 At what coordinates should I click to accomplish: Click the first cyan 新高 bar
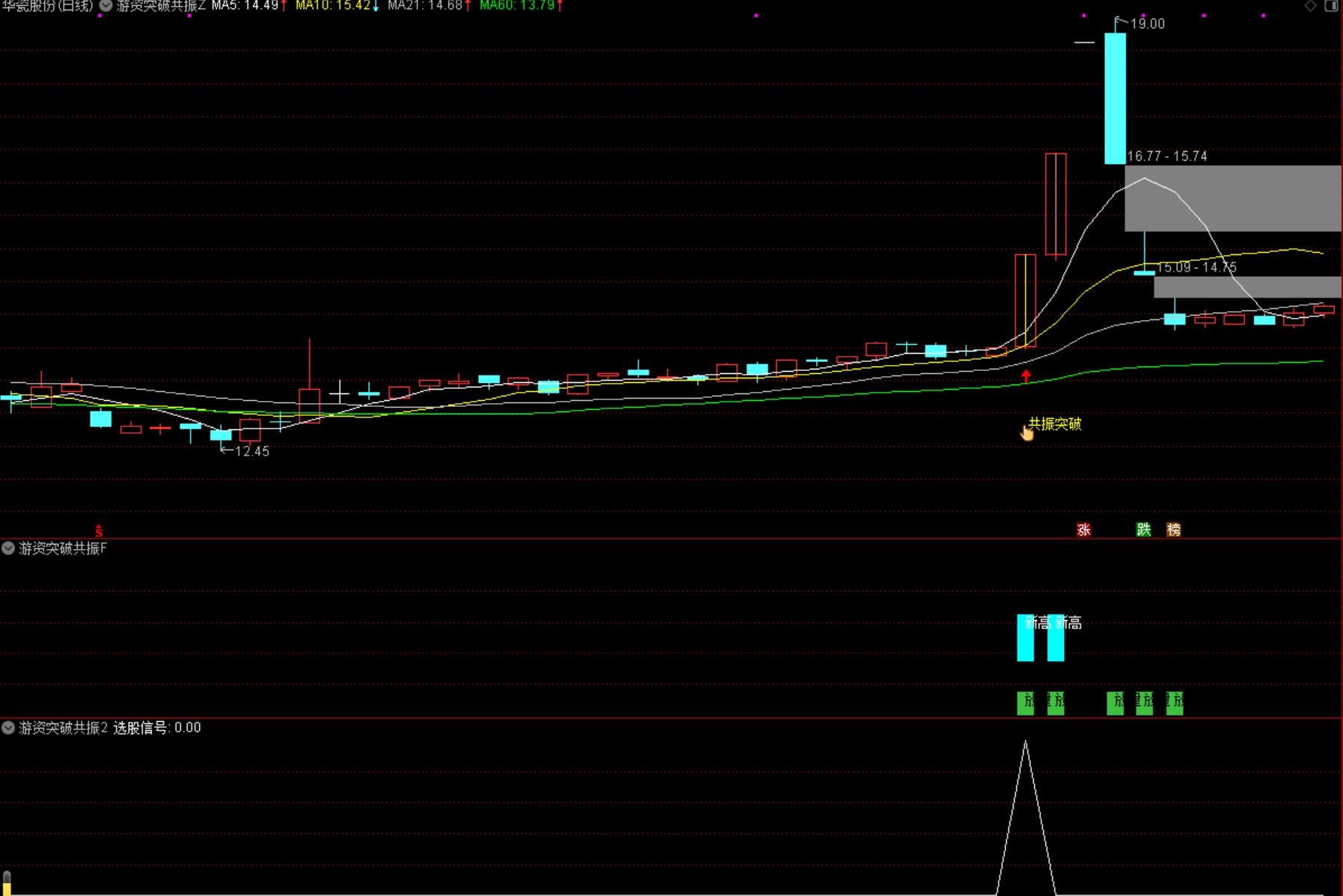click(x=1025, y=638)
